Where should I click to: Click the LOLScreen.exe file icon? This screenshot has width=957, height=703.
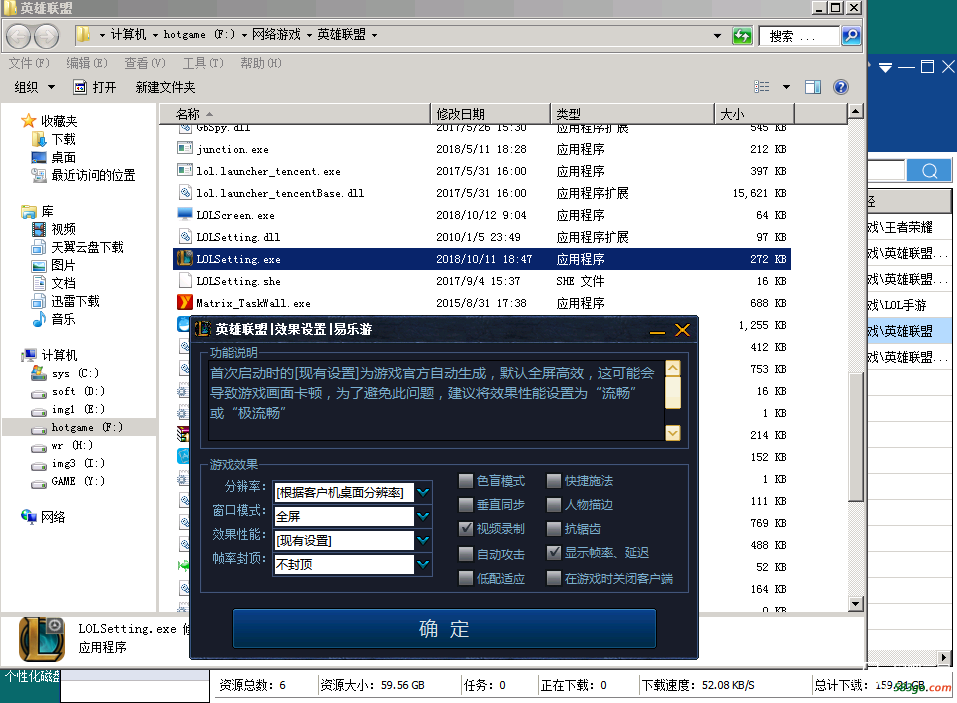[x=184, y=214]
